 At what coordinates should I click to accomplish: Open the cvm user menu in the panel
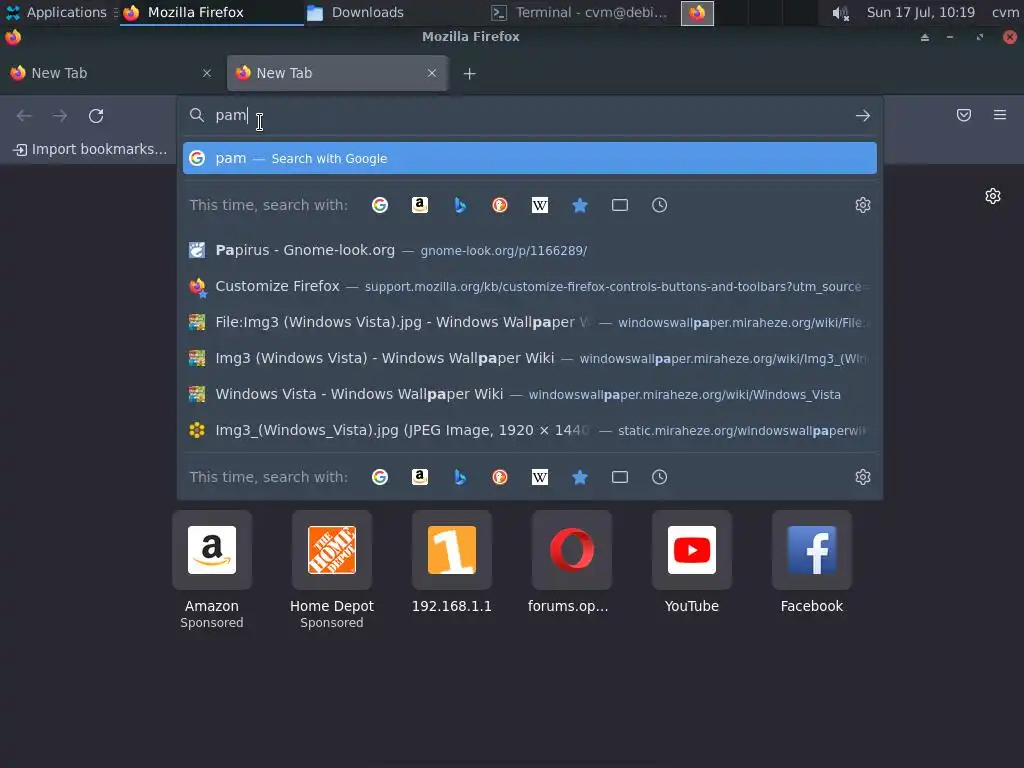1005,12
